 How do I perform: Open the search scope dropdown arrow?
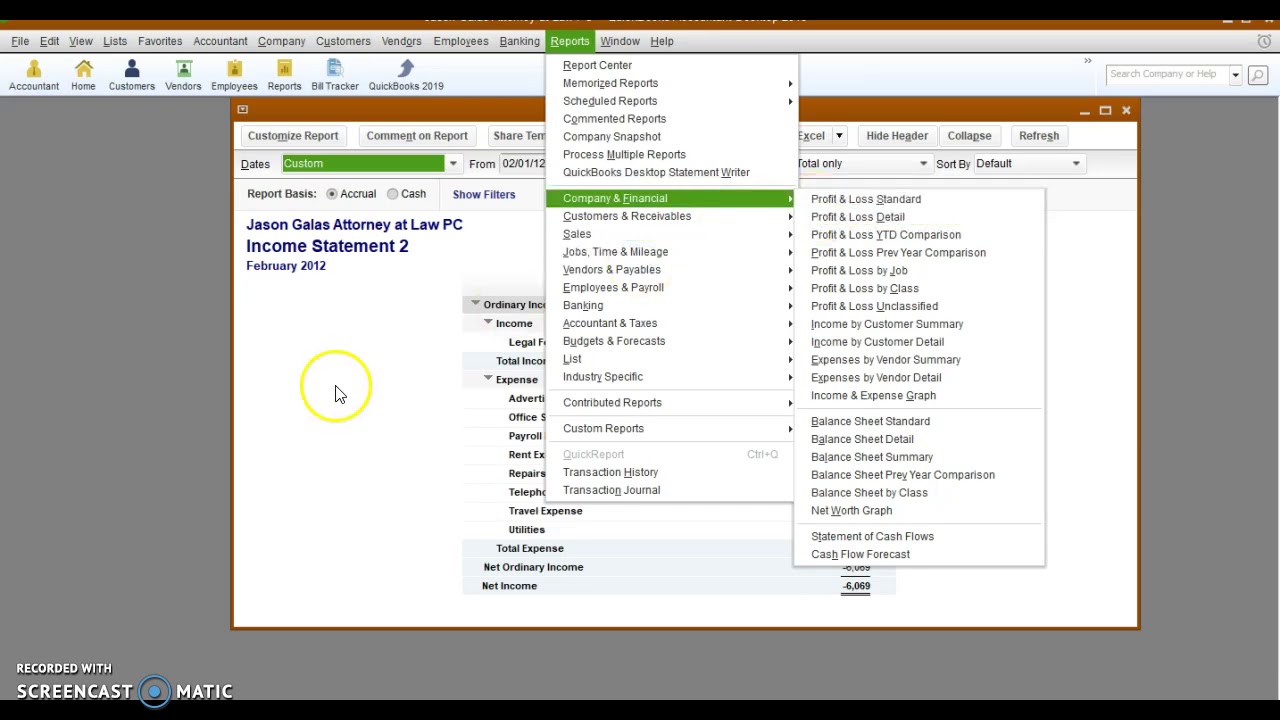[x=1235, y=75]
